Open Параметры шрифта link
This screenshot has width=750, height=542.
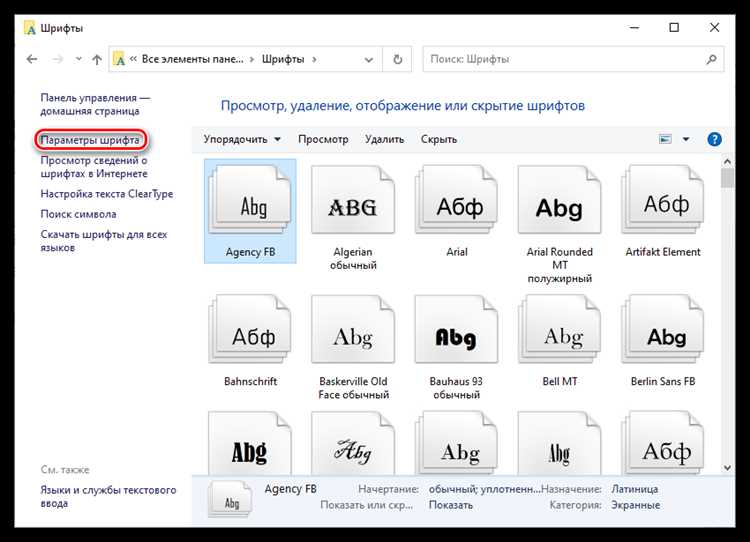90,140
